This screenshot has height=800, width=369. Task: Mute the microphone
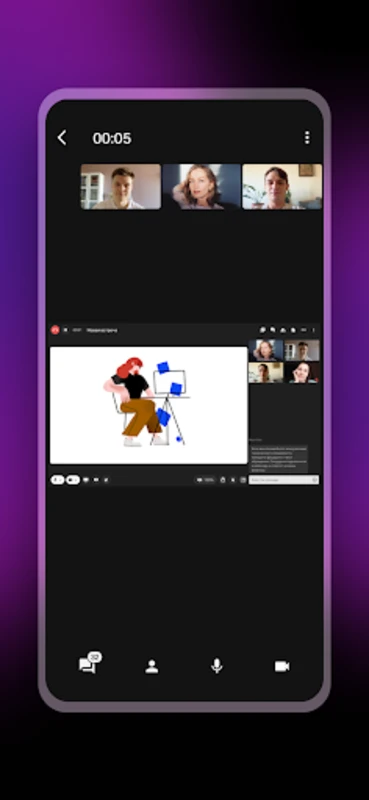coord(217,666)
